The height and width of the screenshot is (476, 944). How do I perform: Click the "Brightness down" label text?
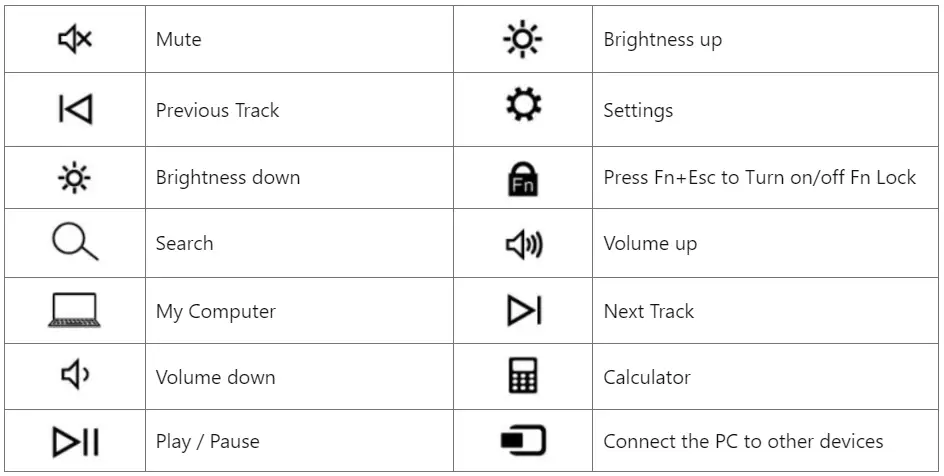point(227,177)
